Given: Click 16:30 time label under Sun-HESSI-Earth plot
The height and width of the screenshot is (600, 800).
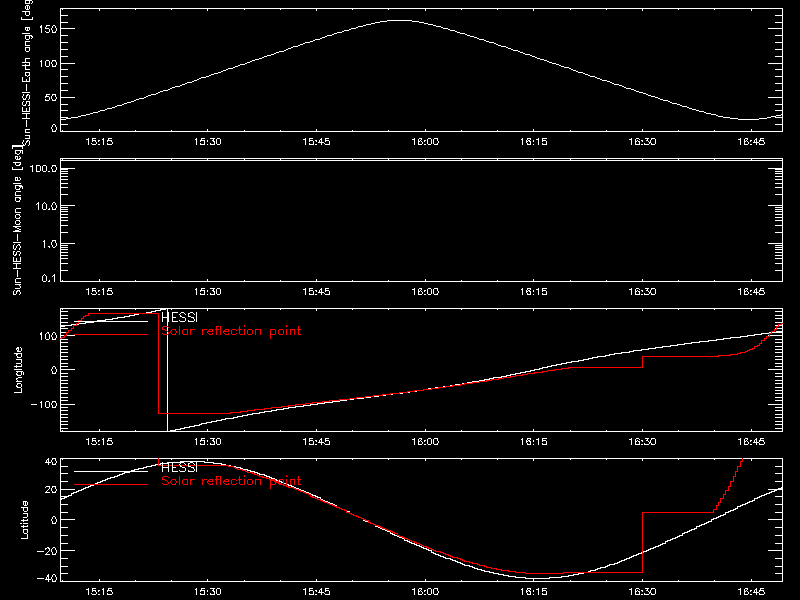Looking at the screenshot, I should tap(642, 142).
